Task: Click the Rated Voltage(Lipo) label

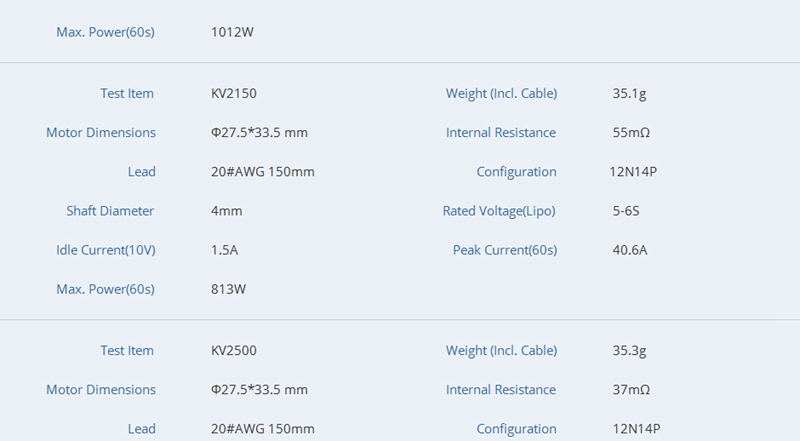Action: [x=499, y=211]
